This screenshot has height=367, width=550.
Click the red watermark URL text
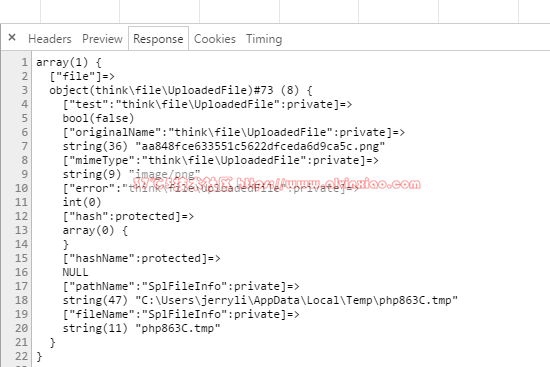[328, 183]
